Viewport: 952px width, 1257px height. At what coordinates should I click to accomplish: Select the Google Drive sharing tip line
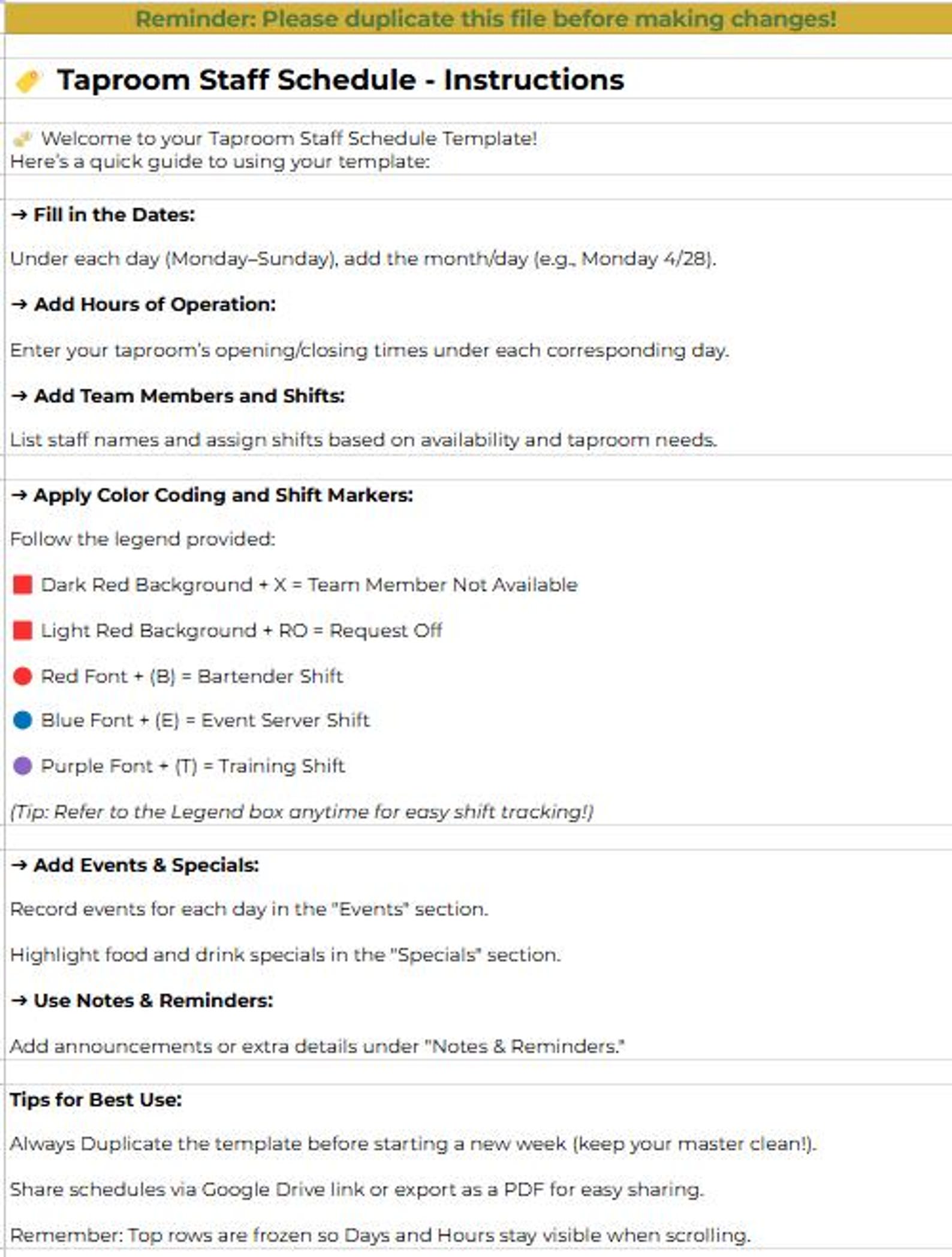click(x=356, y=1189)
